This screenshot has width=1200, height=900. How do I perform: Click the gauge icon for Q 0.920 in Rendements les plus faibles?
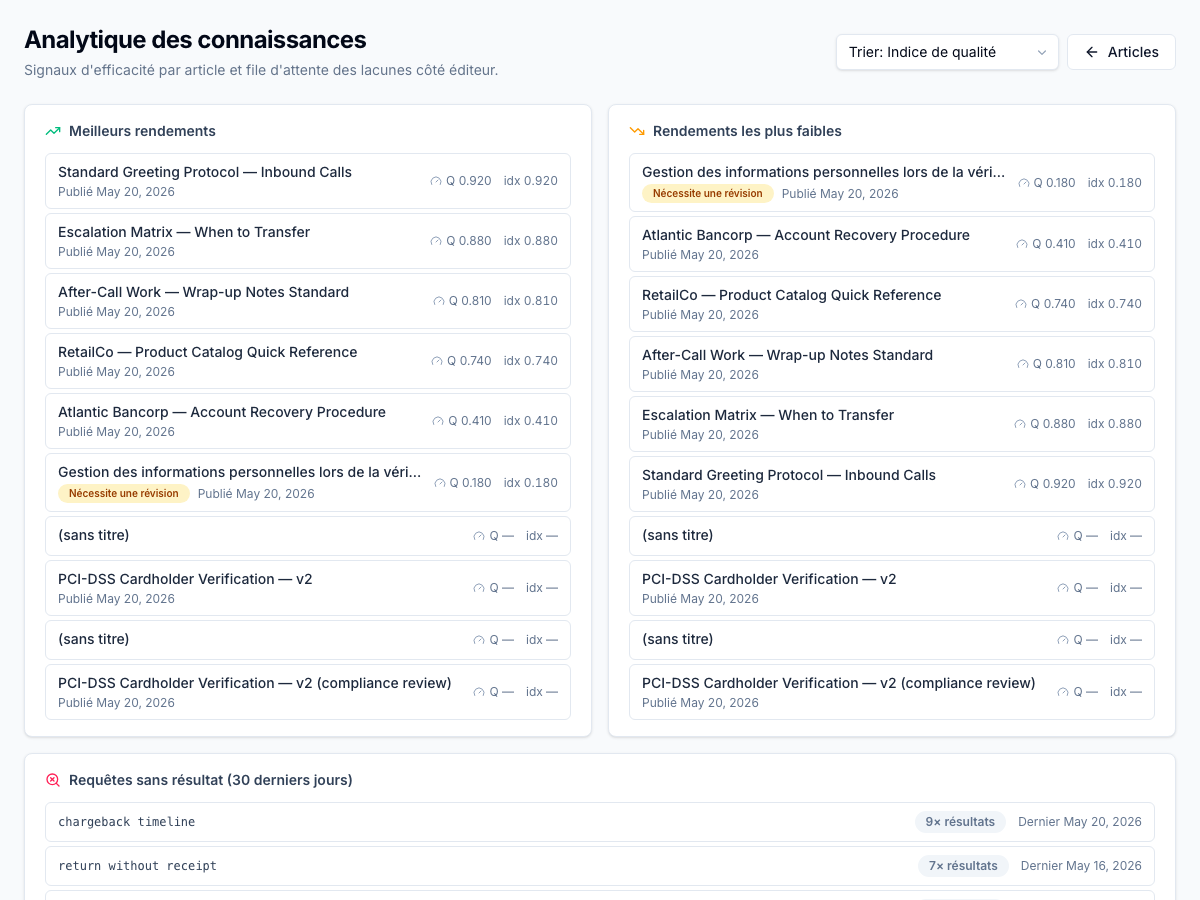(1020, 484)
